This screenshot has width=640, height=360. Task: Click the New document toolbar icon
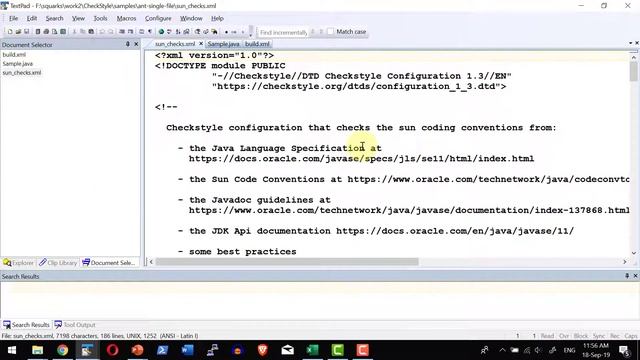click(x=10, y=31)
